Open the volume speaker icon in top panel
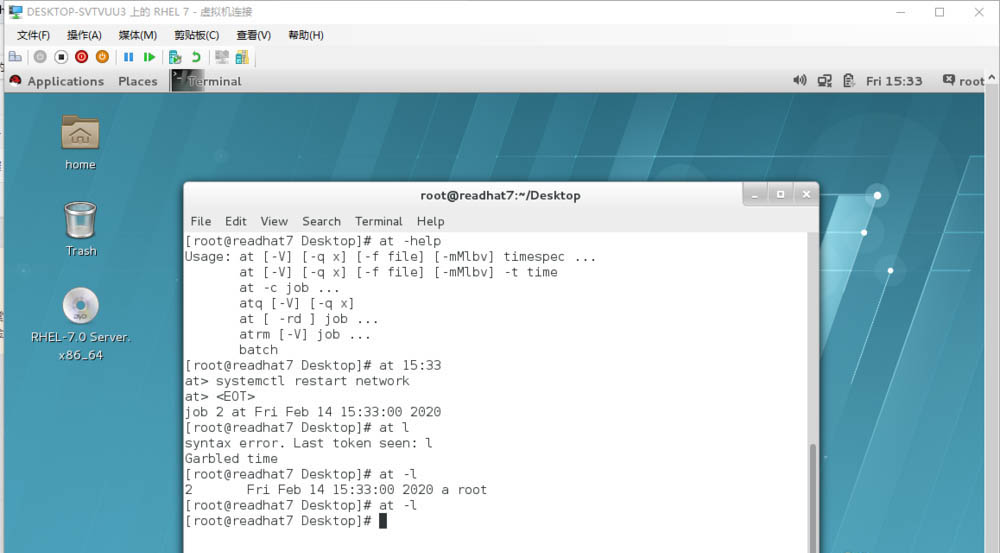Screen dimensions: 1000x553 (799, 81)
